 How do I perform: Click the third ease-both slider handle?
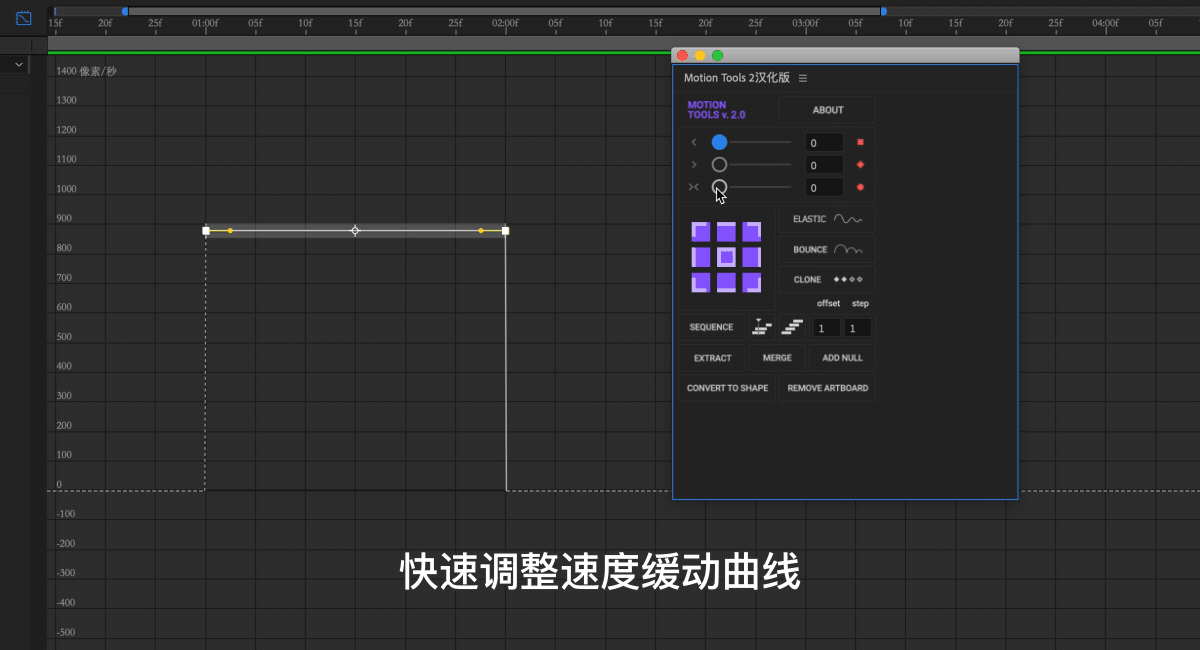(719, 187)
